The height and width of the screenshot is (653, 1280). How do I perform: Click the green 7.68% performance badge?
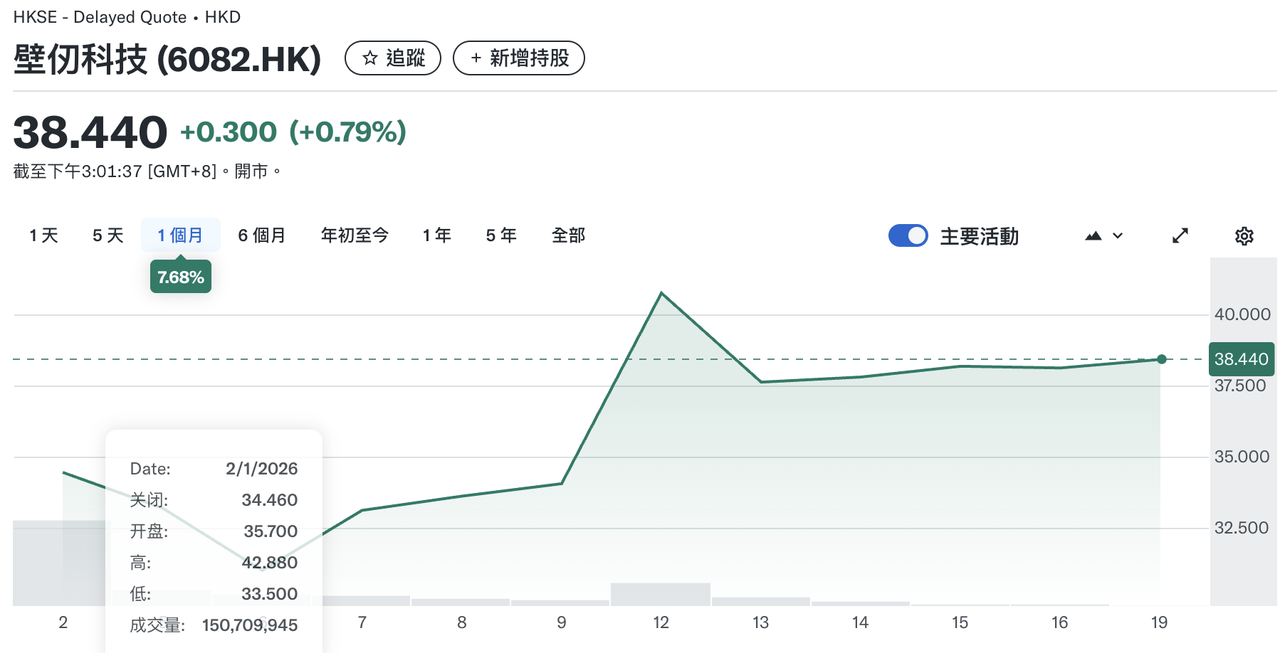pos(180,276)
